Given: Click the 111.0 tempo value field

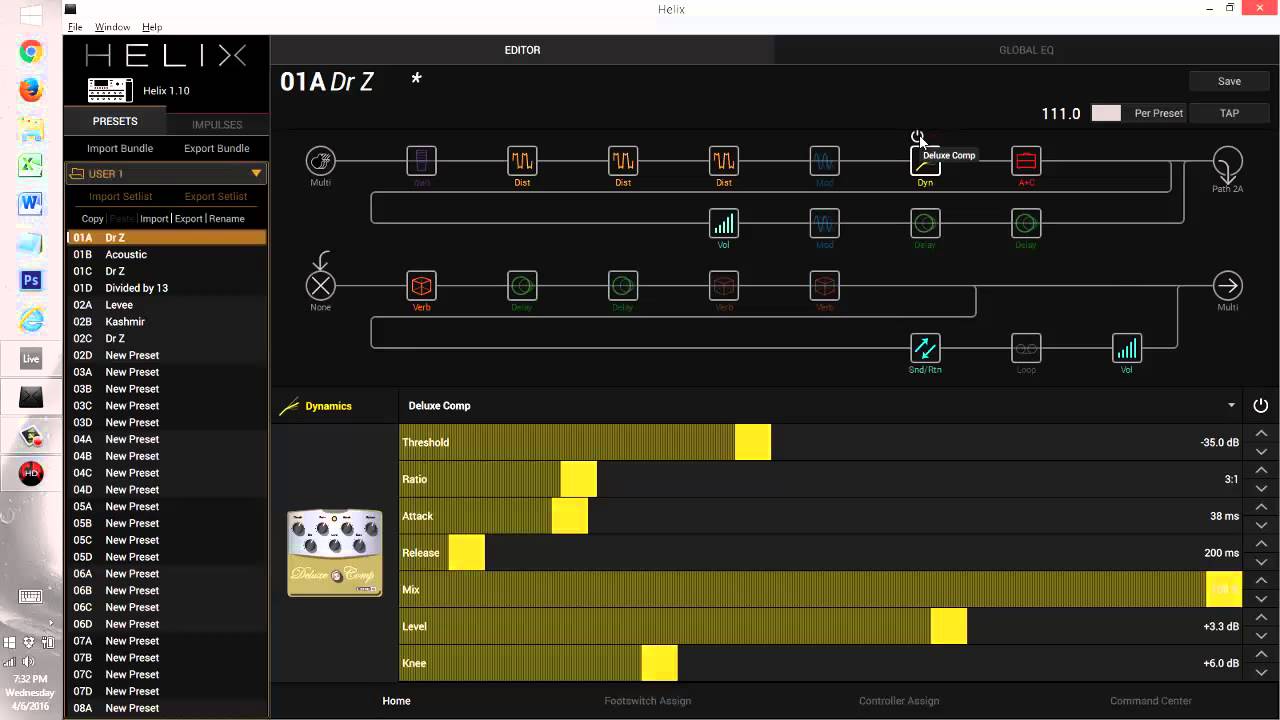Looking at the screenshot, I should [x=1061, y=114].
